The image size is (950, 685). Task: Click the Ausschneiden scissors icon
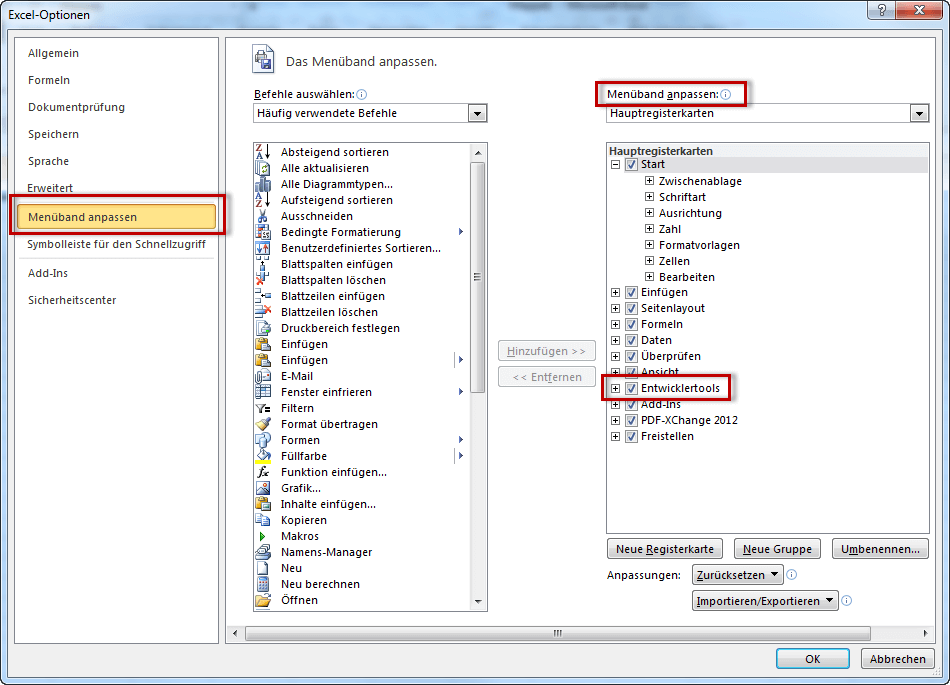[x=263, y=216]
